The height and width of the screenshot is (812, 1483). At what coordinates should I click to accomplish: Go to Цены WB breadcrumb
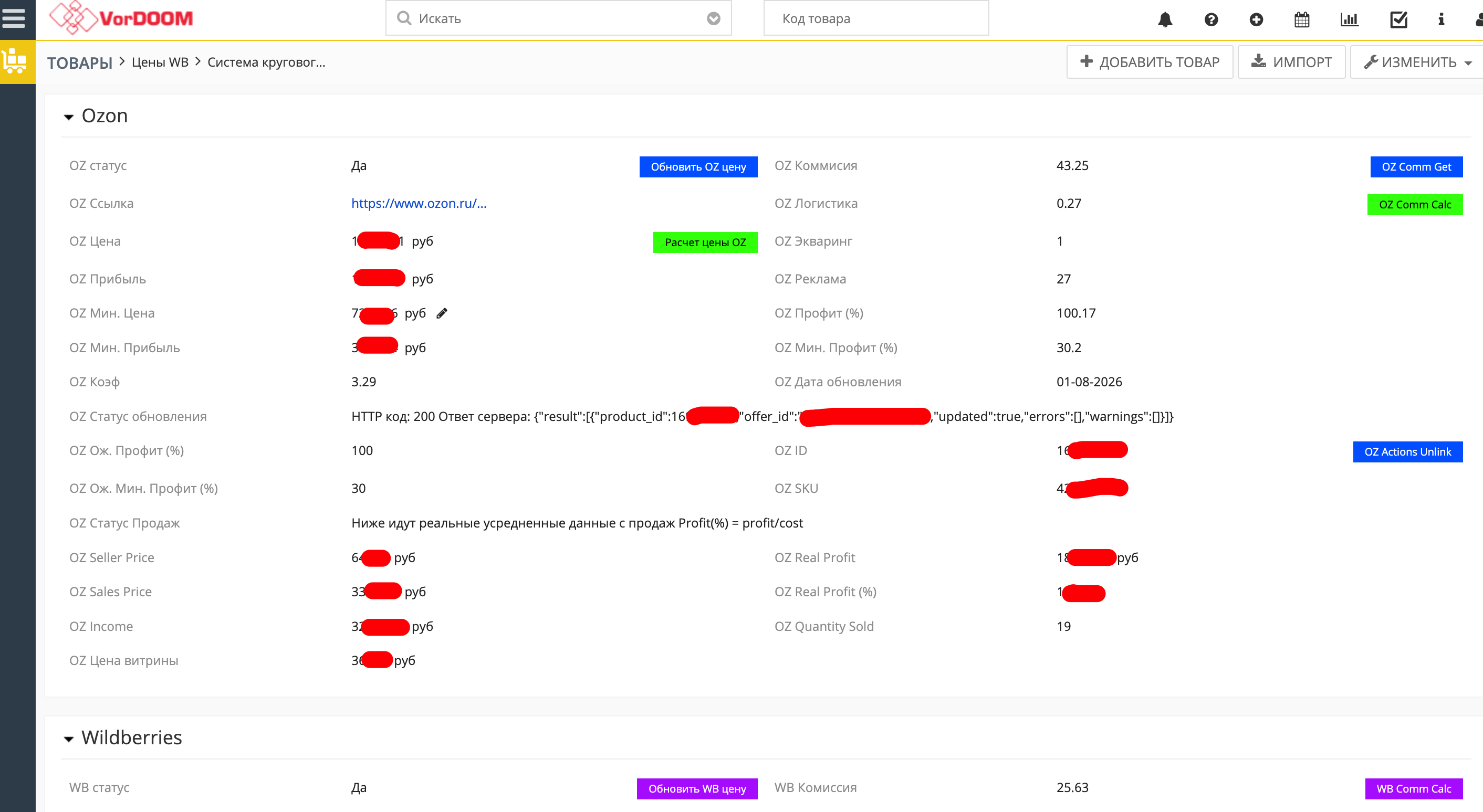click(x=160, y=62)
